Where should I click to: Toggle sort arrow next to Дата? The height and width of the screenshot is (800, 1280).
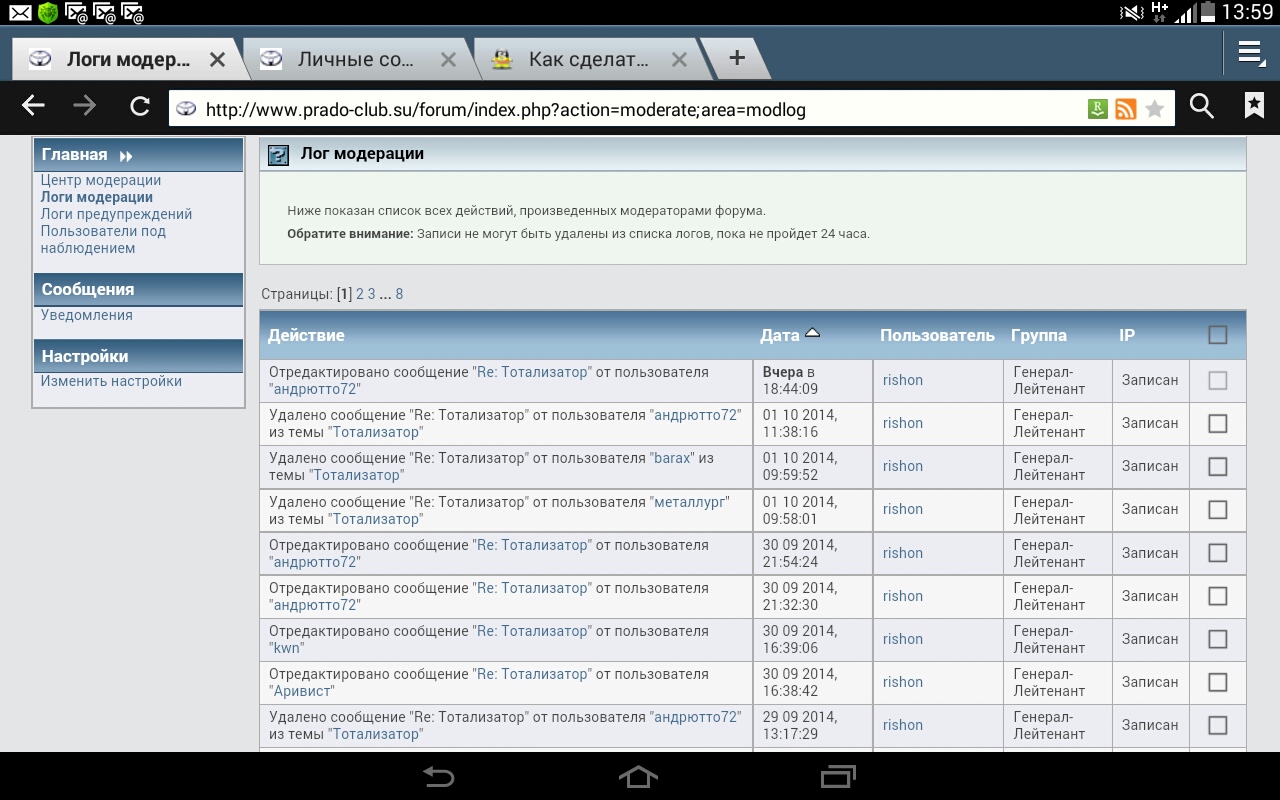(x=812, y=333)
